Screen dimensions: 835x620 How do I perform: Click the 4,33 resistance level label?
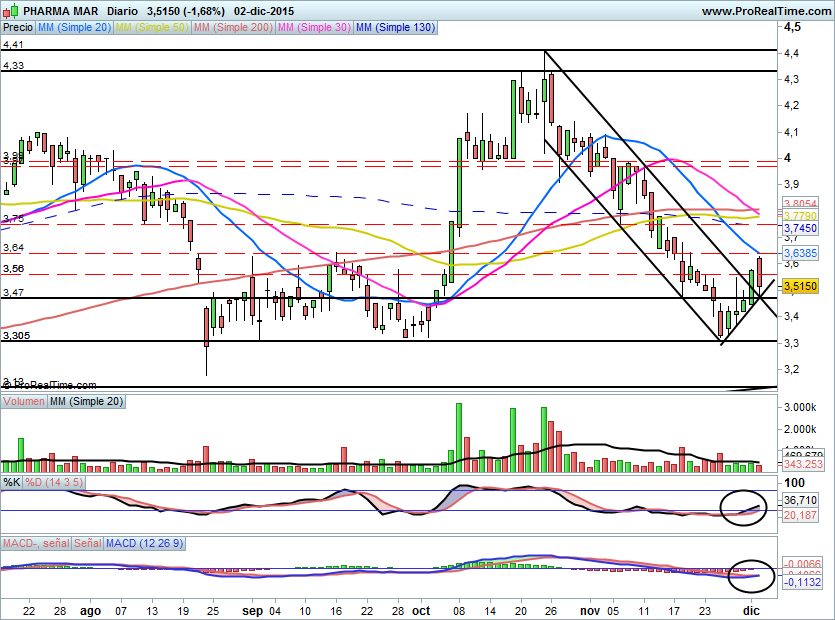pyautogui.click(x=13, y=66)
